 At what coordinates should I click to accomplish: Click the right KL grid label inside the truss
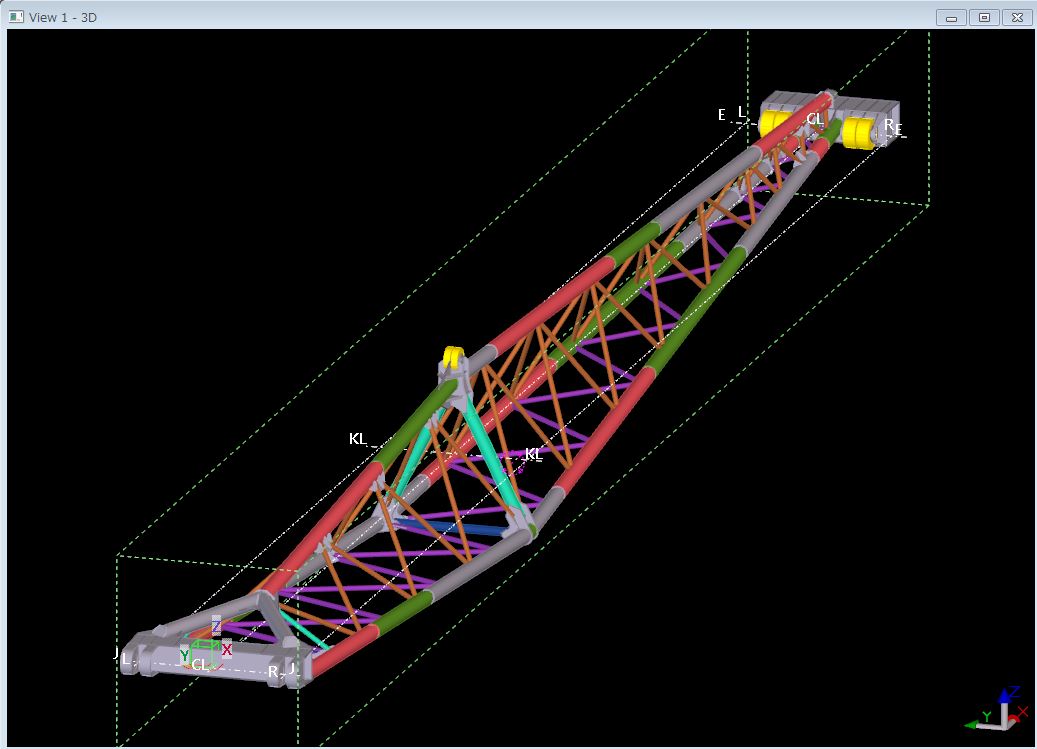click(533, 454)
